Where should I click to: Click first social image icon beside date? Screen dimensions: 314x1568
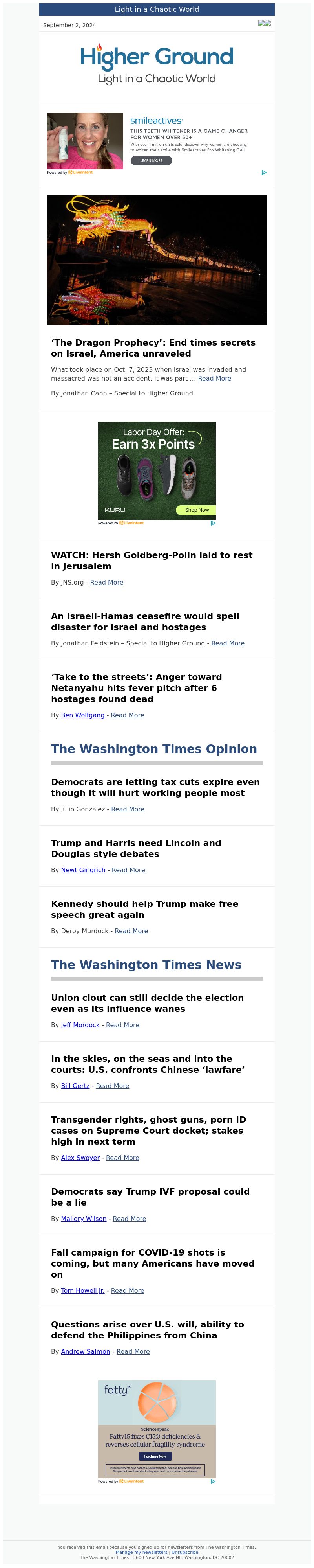click(x=261, y=23)
